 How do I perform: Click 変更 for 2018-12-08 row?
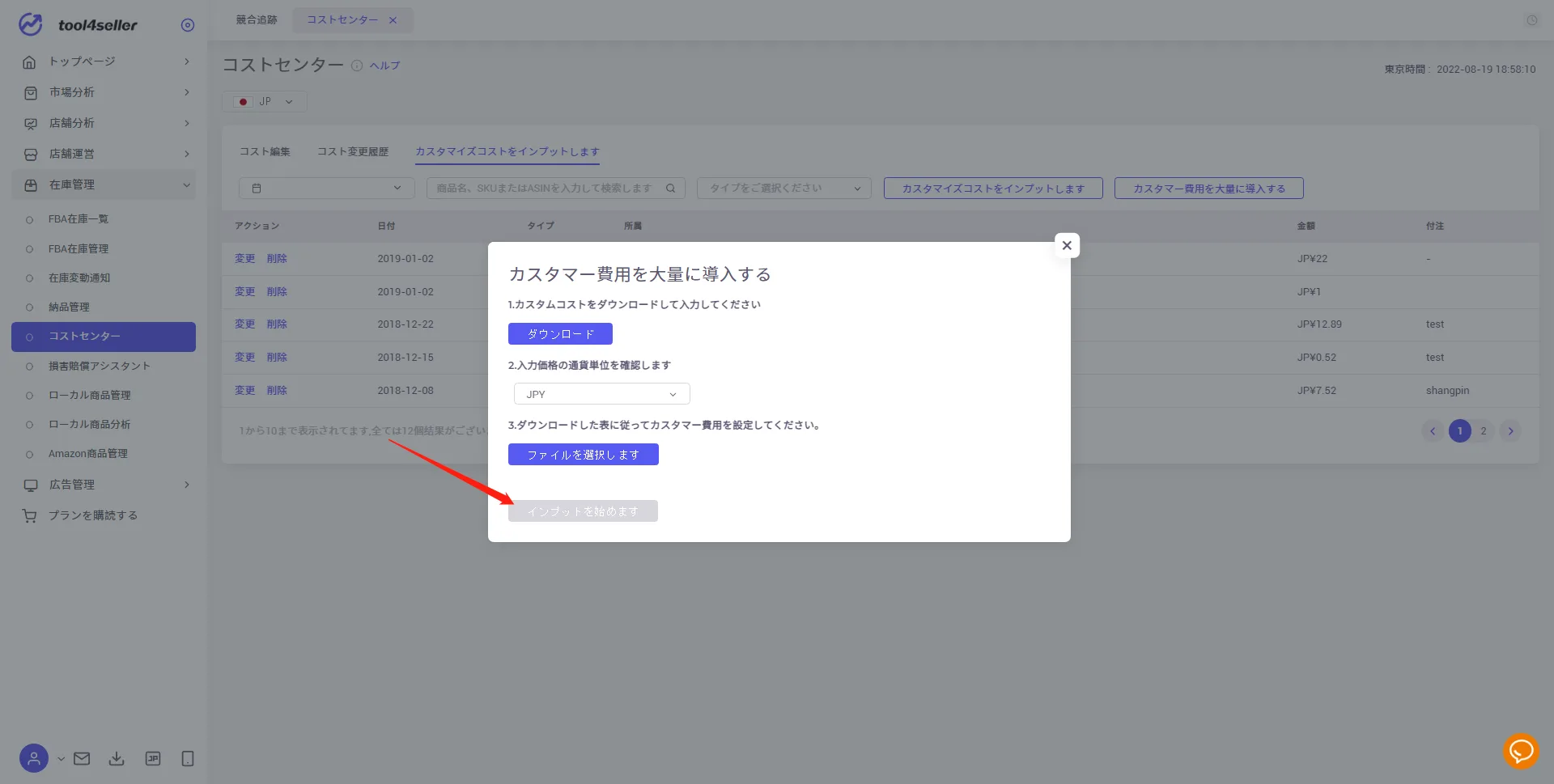pyautogui.click(x=244, y=391)
